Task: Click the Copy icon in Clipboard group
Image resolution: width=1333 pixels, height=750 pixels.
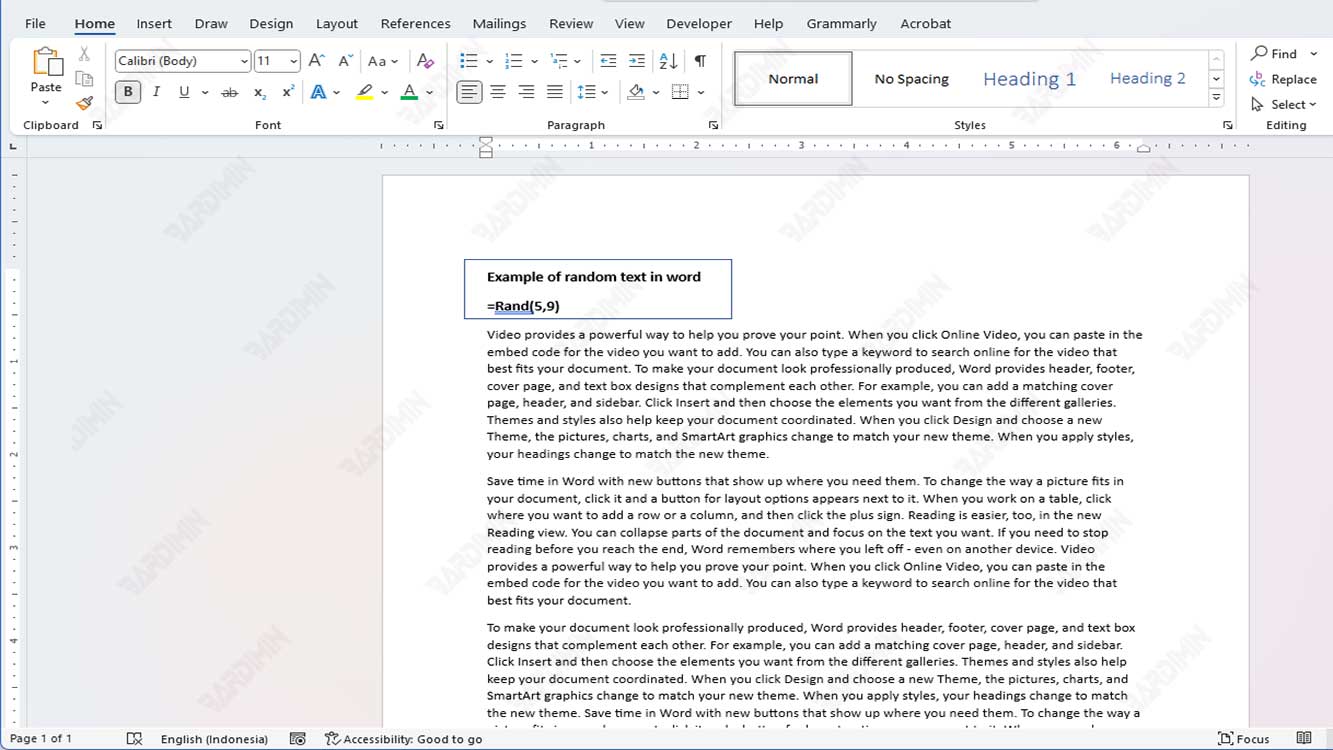Action: [84, 79]
